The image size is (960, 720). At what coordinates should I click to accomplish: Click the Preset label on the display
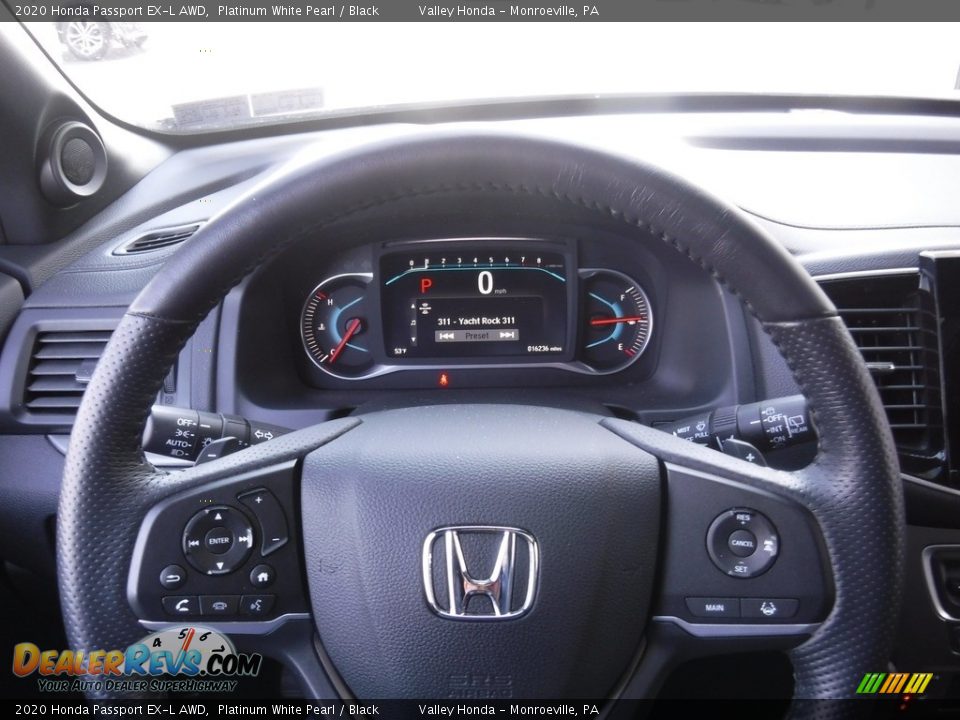tap(477, 336)
